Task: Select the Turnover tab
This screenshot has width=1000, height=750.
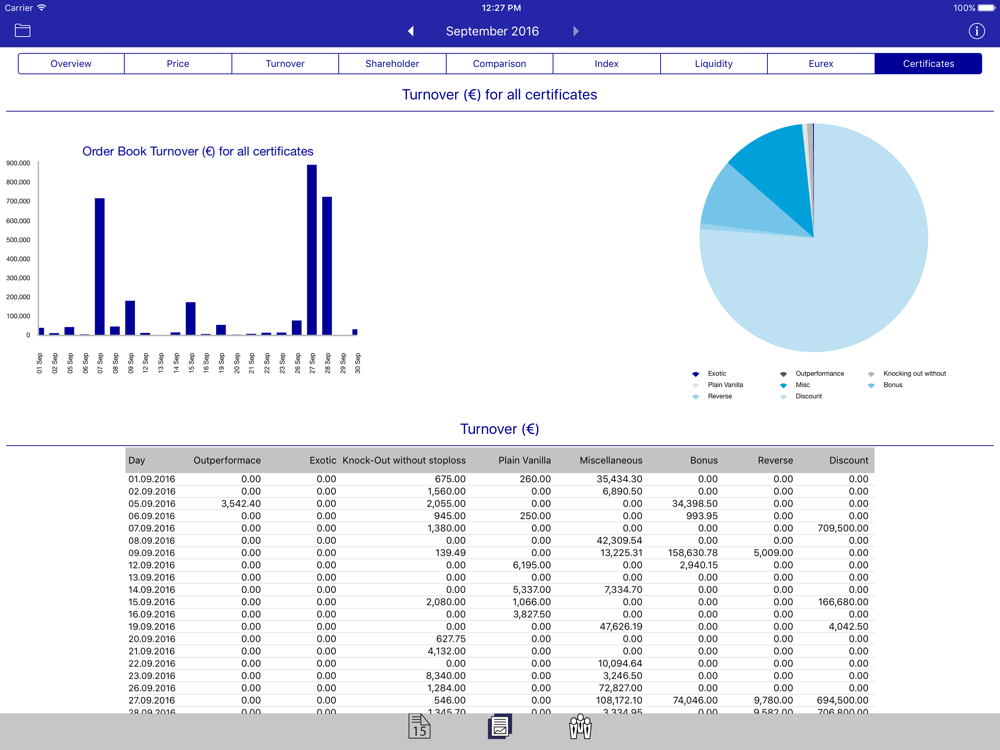Action: (285, 64)
